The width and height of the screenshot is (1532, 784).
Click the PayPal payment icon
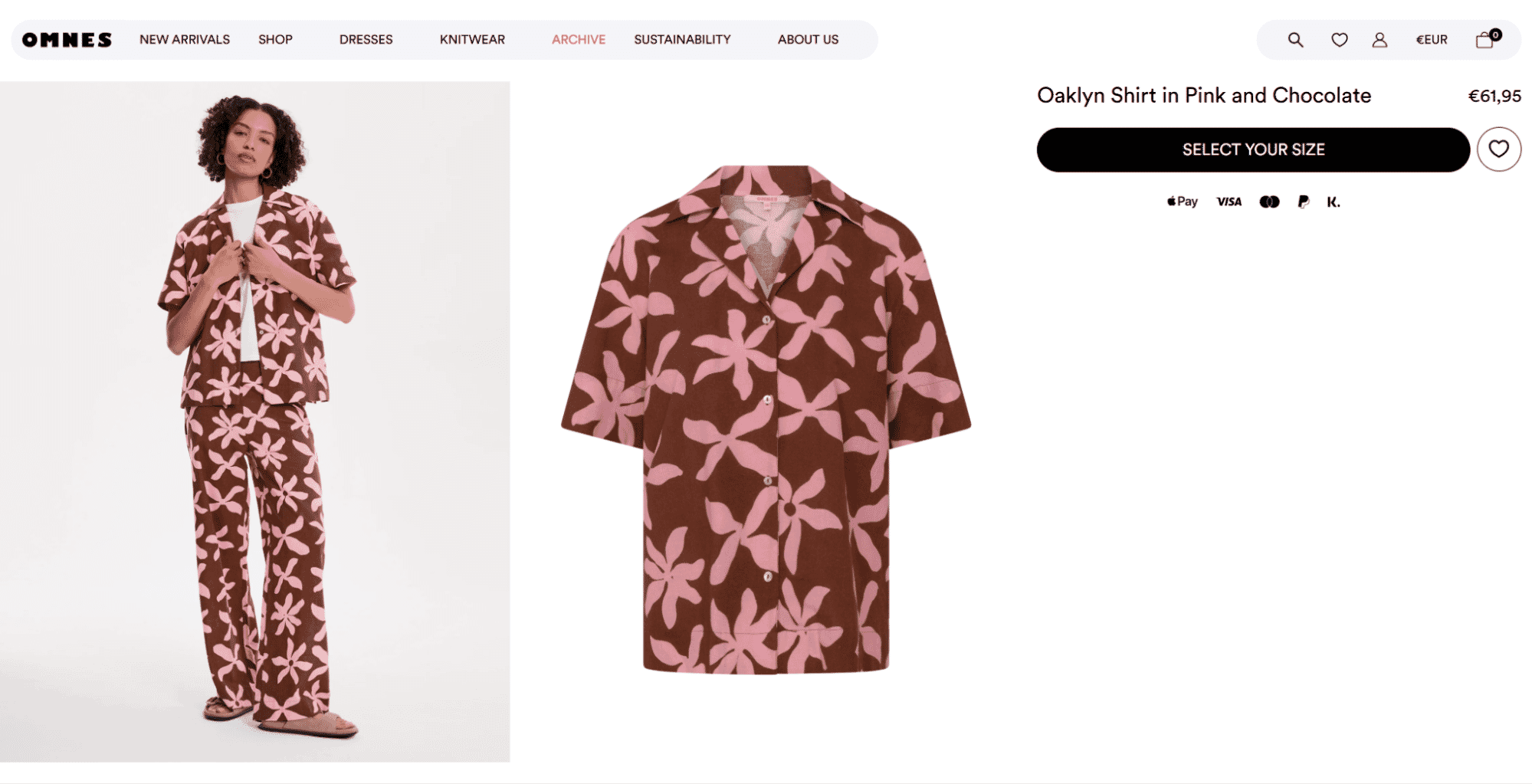click(1303, 202)
